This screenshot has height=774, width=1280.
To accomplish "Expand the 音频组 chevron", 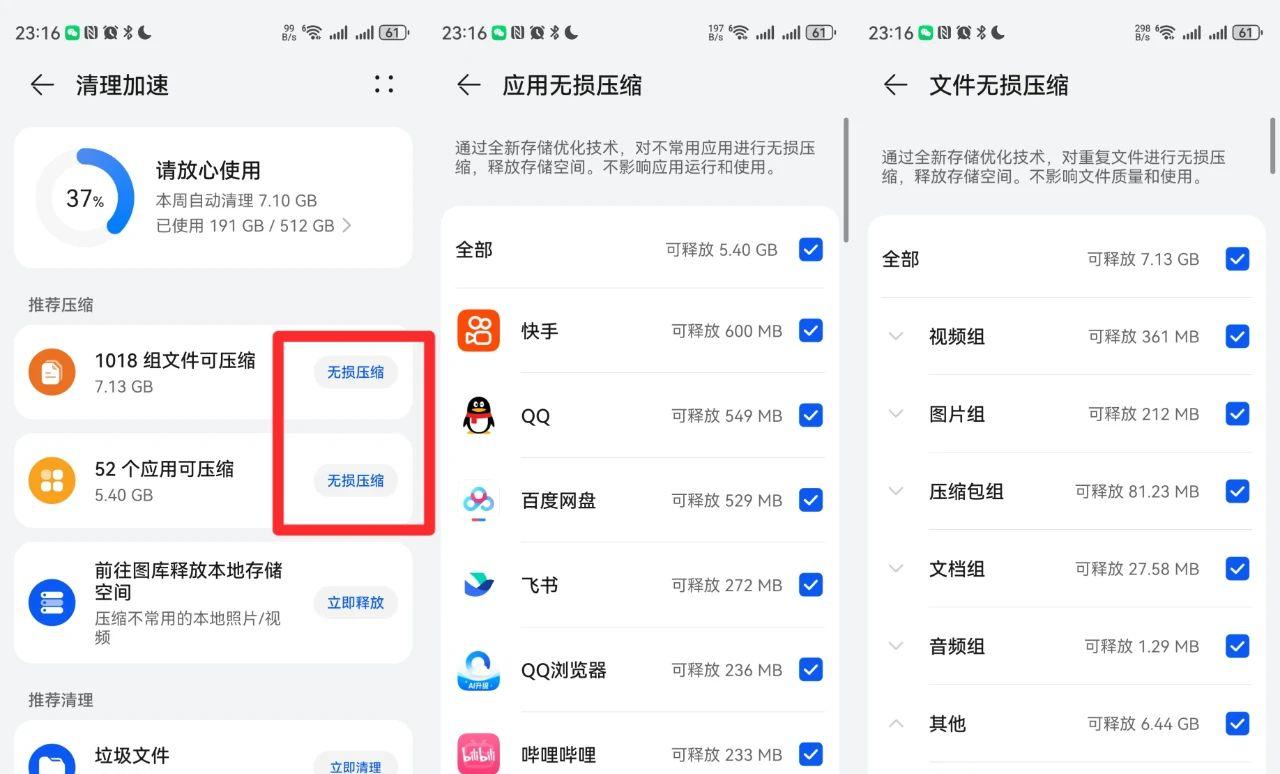I will point(896,646).
